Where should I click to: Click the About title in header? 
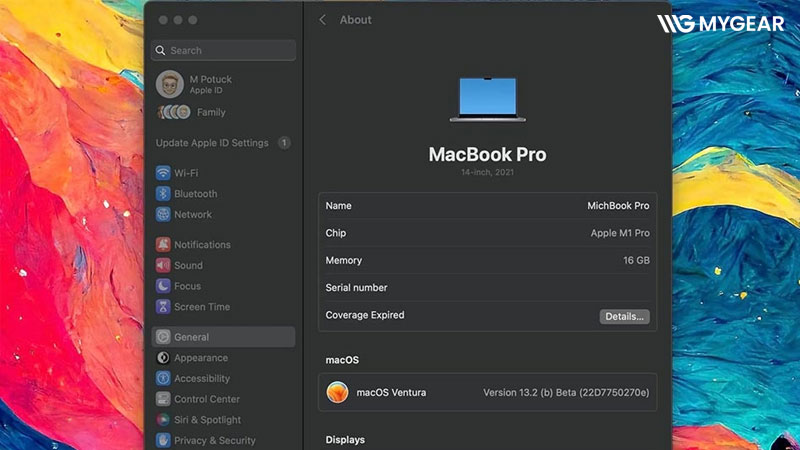point(356,20)
